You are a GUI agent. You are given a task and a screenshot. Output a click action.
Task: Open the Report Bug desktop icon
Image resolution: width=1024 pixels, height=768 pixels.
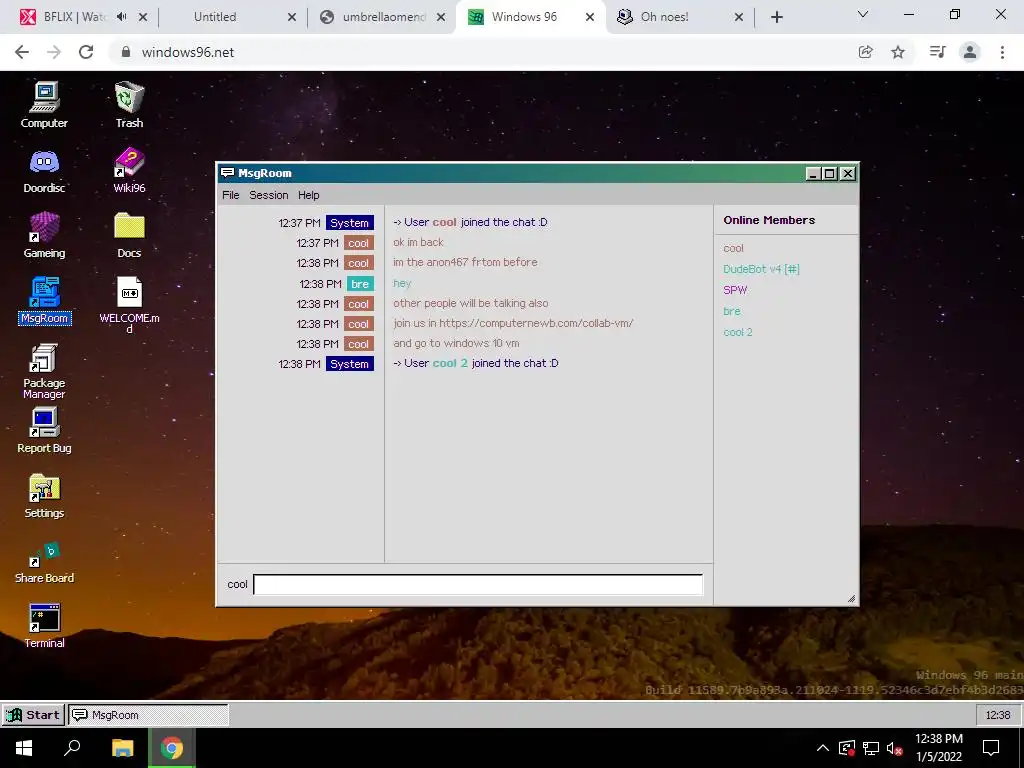click(44, 430)
